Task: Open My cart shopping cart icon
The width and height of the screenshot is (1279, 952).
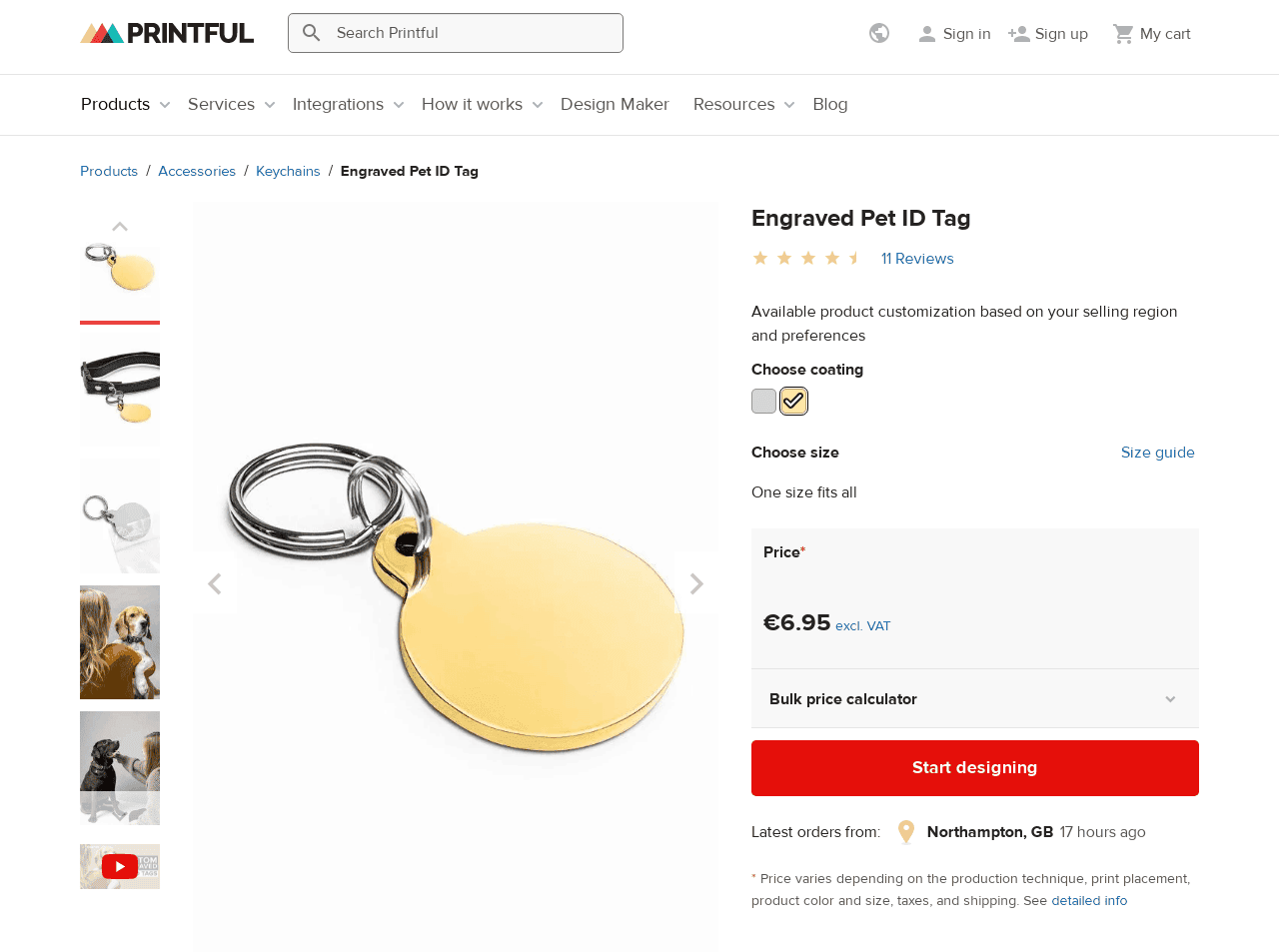Action: (1123, 32)
